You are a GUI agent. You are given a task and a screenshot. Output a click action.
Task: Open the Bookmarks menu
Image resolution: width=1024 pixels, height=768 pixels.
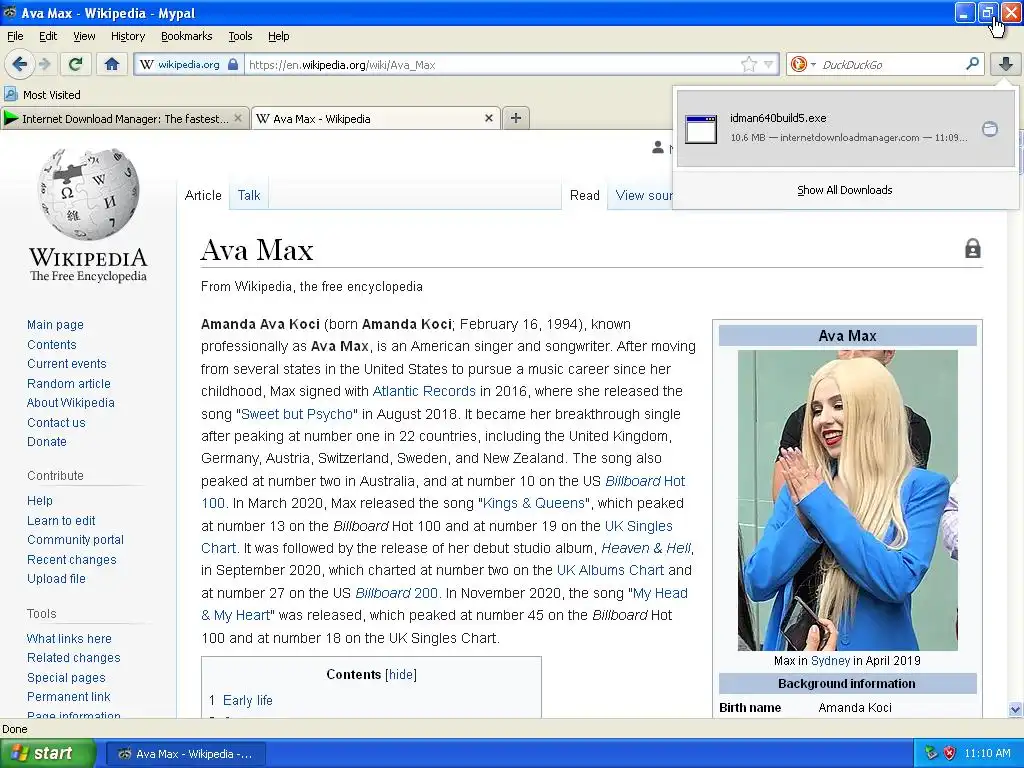[x=186, y=36]
